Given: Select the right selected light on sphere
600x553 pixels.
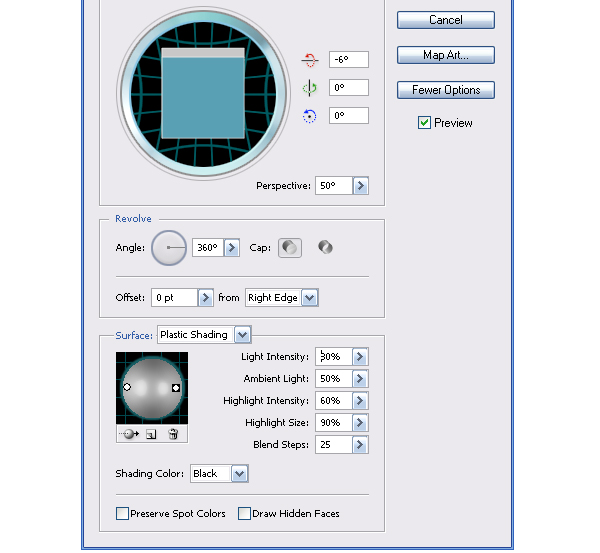Looking at the screenshot, I should pos(176,388).
